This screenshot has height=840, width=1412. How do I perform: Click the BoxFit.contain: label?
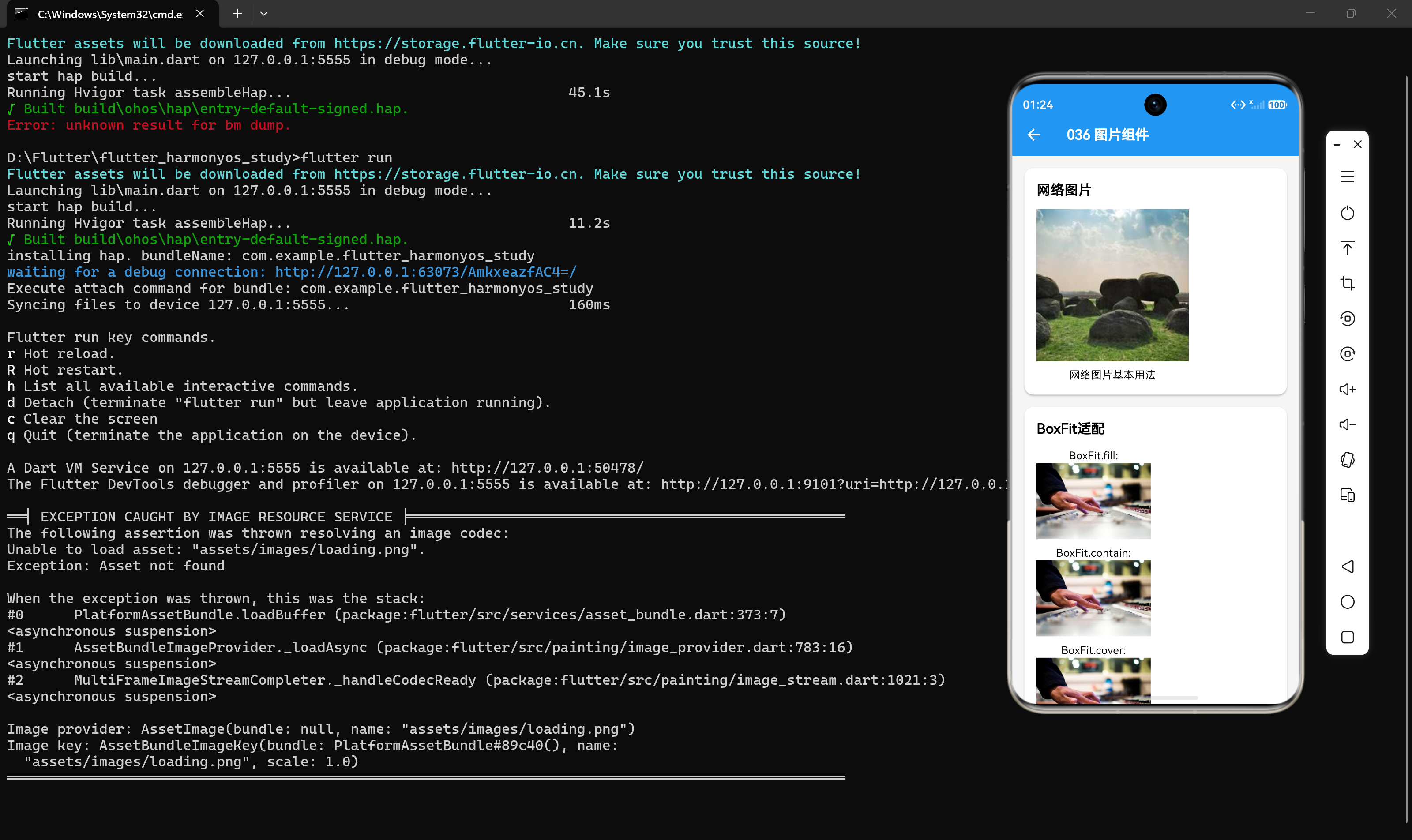1093,553
